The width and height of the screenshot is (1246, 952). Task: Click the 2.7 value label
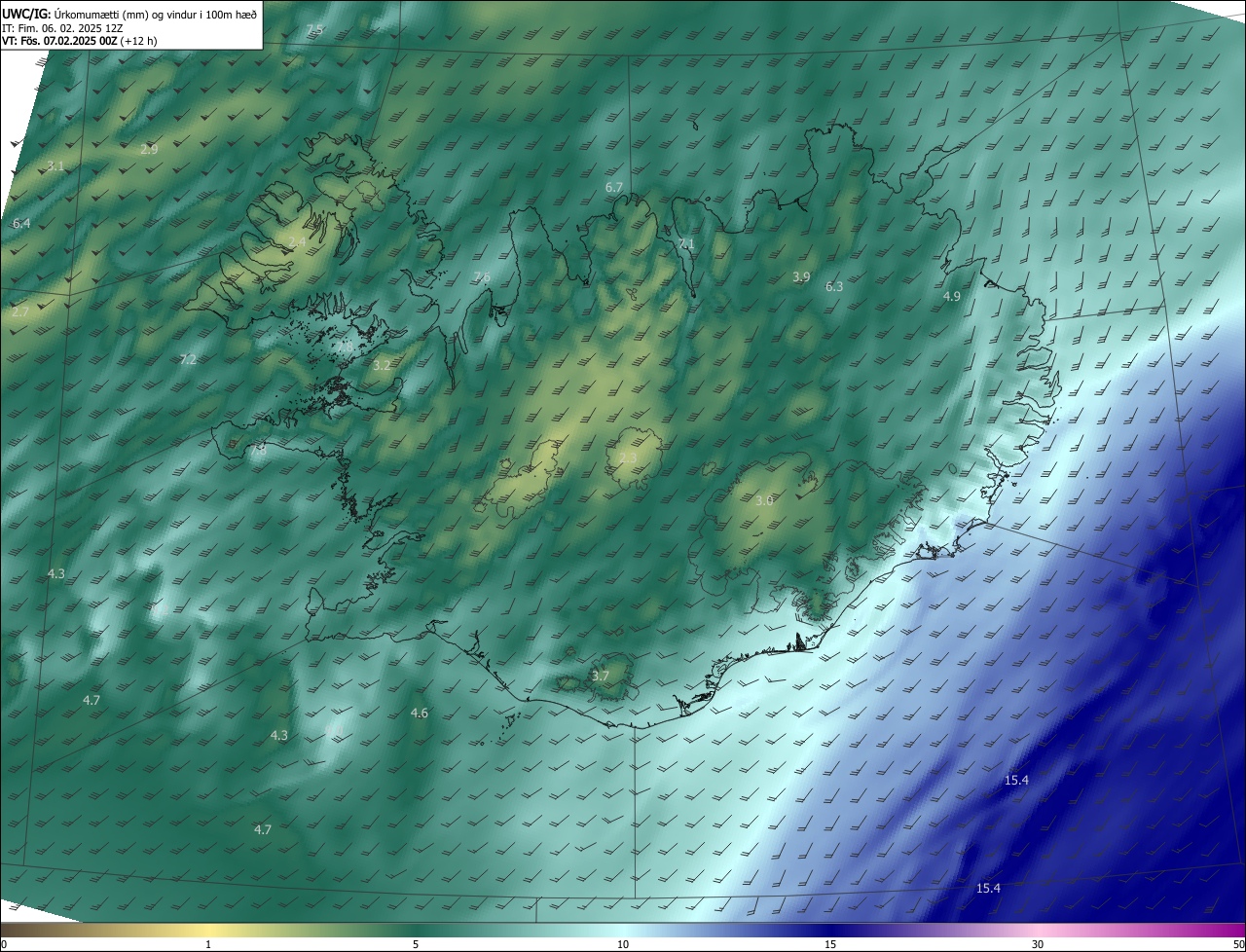coord(20,312)
